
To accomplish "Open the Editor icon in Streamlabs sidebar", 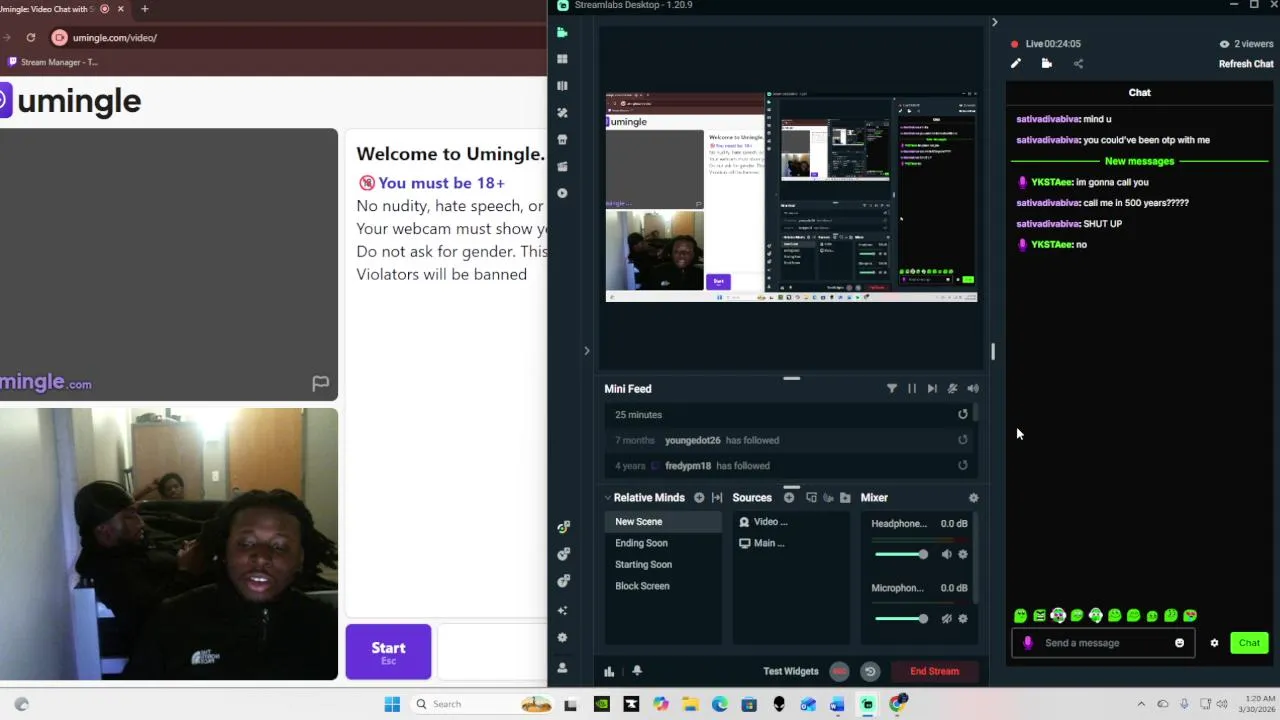I will coord(562,32).
